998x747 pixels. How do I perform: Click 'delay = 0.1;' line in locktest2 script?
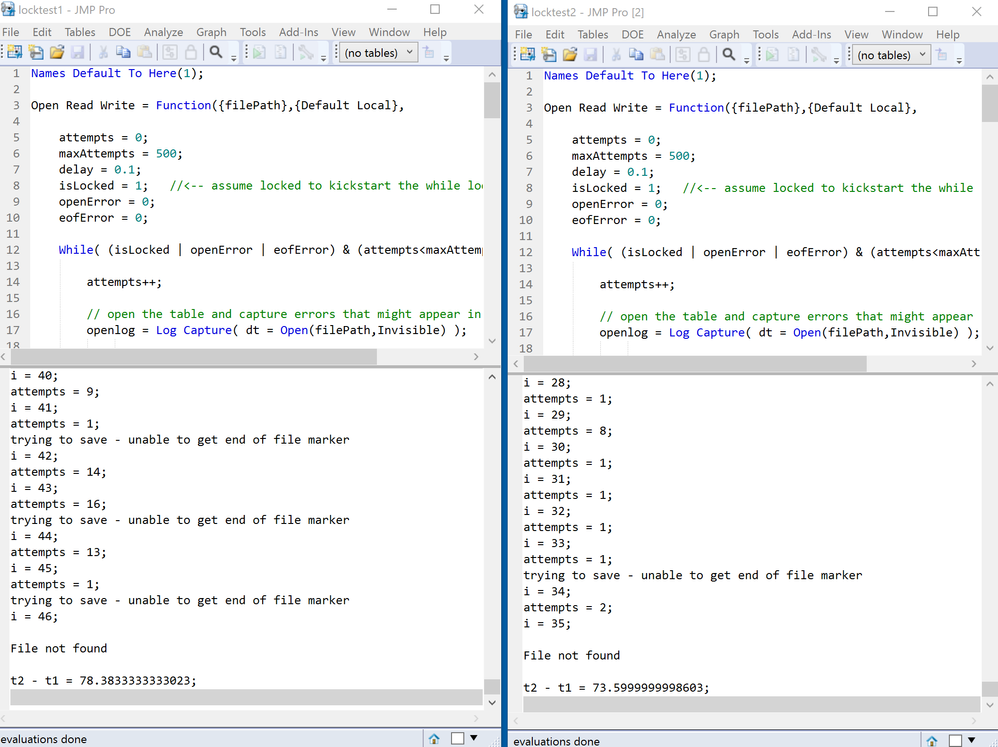(x=612, y=172)
